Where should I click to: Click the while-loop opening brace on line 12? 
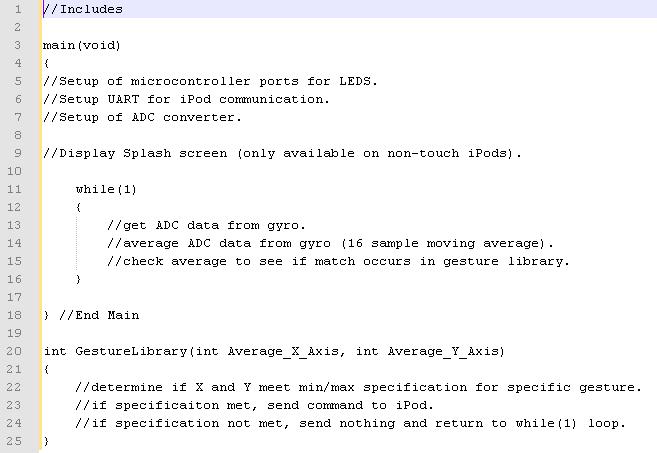click(78, 207)
